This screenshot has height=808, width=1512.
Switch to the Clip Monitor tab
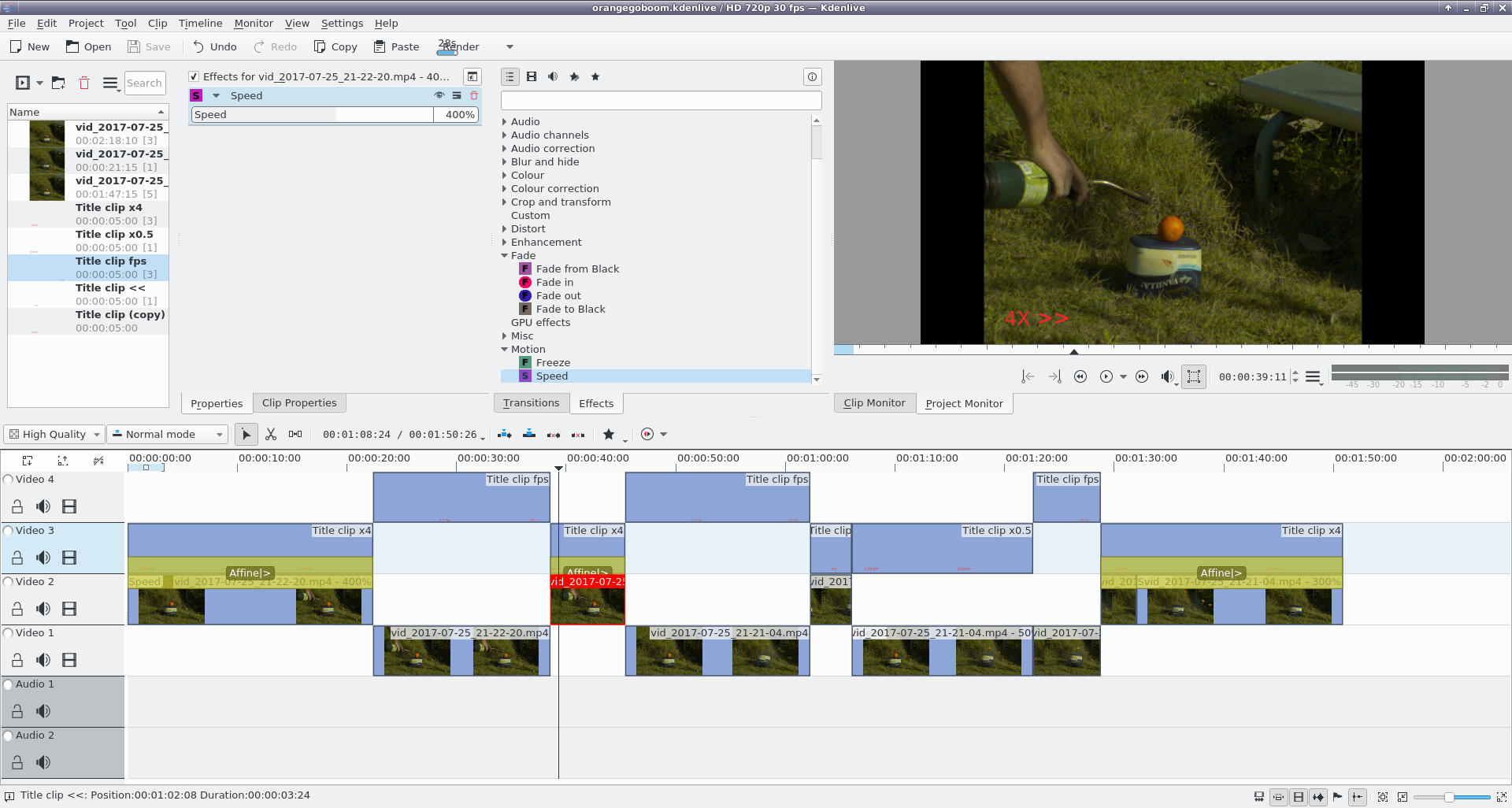tap(874, 402)
